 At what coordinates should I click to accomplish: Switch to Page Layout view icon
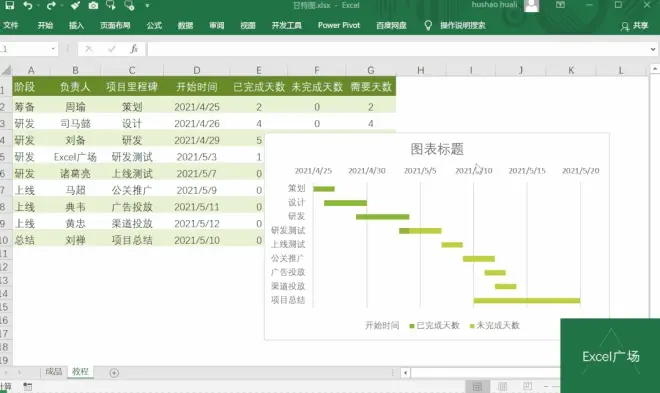point(502,386)
